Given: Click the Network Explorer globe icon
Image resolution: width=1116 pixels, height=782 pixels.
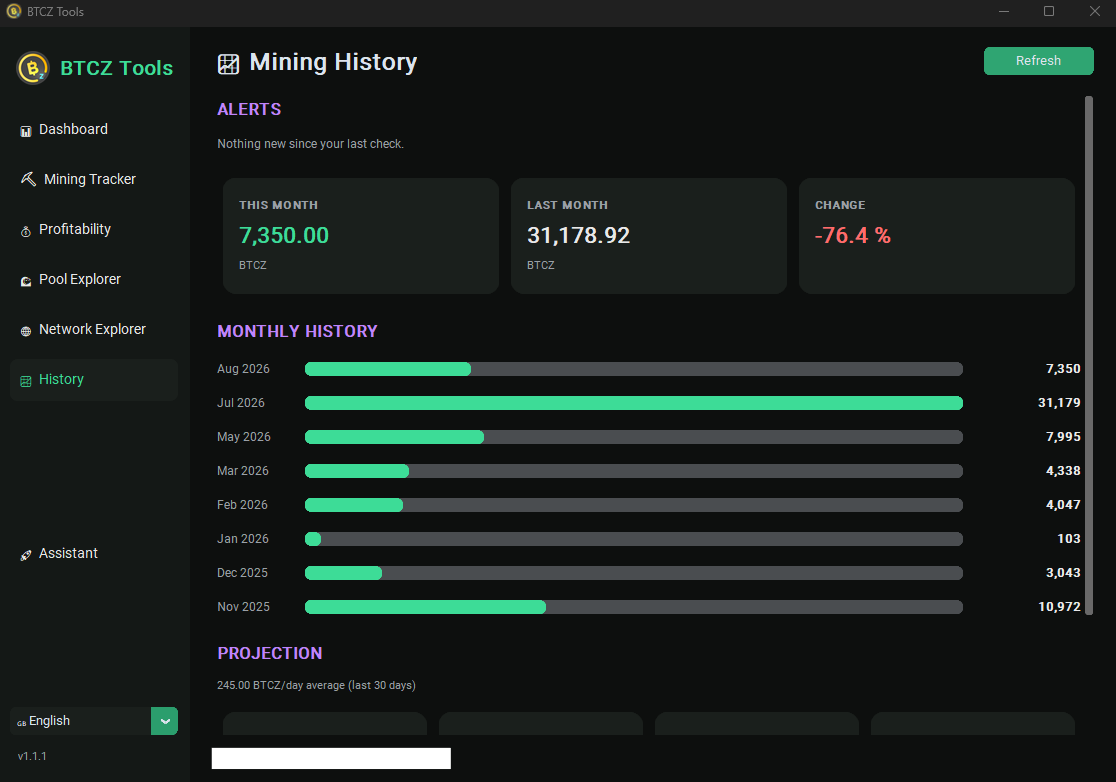Looking at the screenshot, I should point(26,331).
